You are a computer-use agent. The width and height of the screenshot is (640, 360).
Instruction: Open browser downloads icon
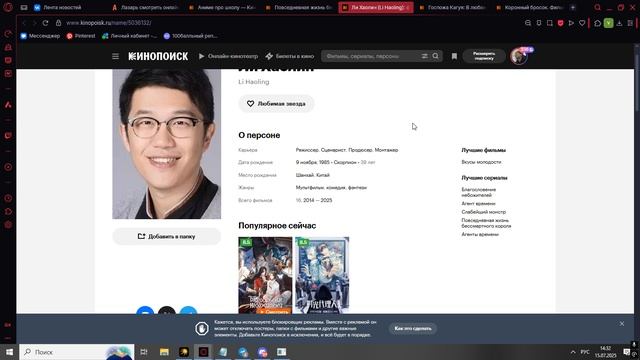coord(619,23)
